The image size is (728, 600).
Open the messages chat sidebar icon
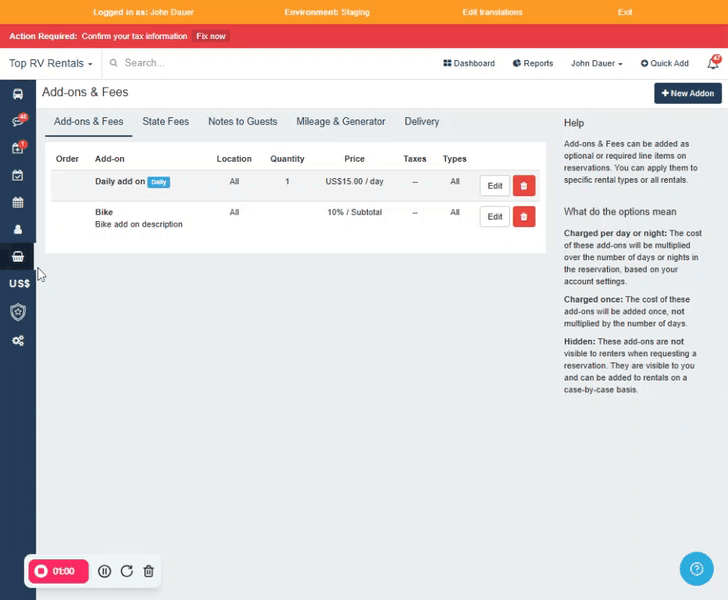18,121
